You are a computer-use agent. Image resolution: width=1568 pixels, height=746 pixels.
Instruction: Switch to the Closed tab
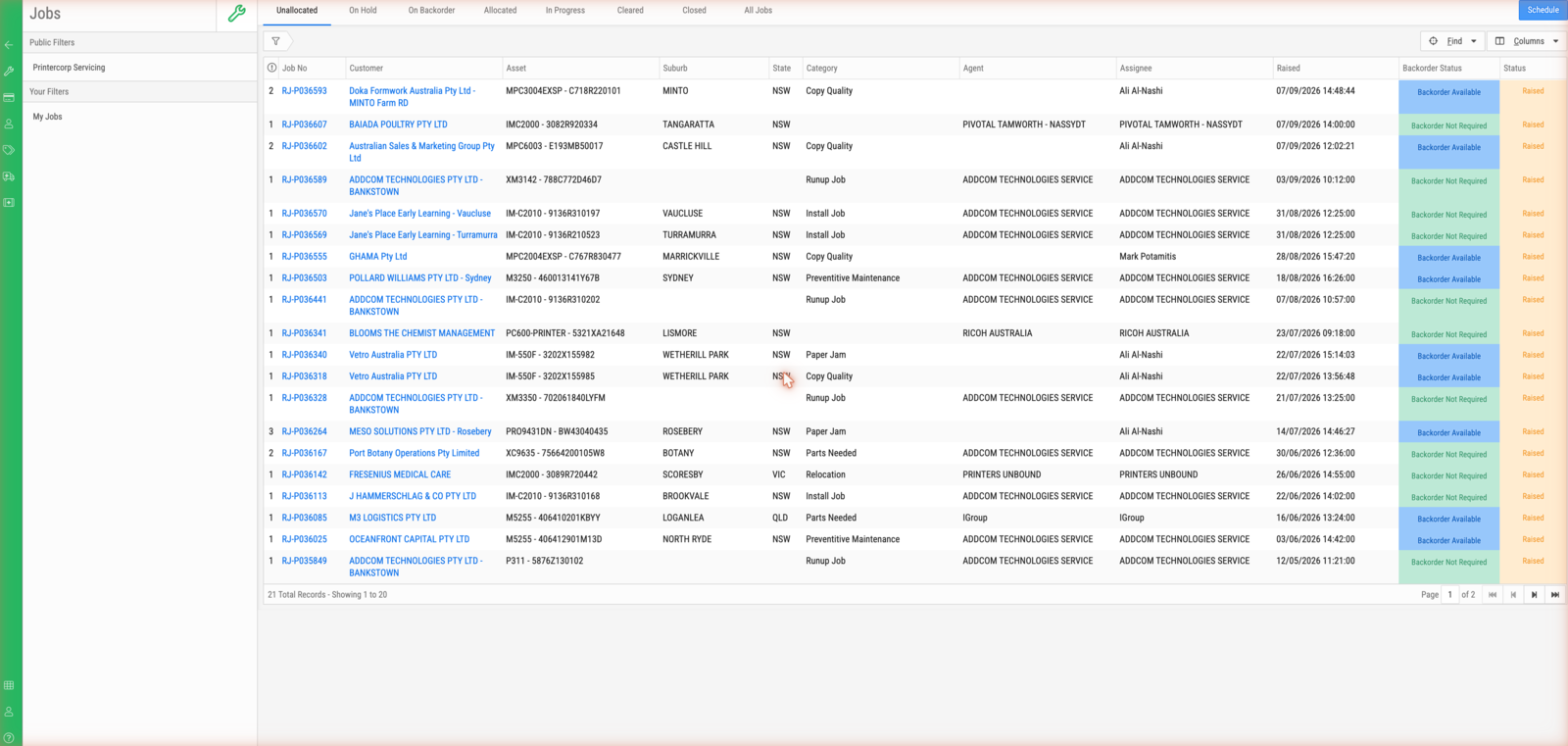[694, 11]
